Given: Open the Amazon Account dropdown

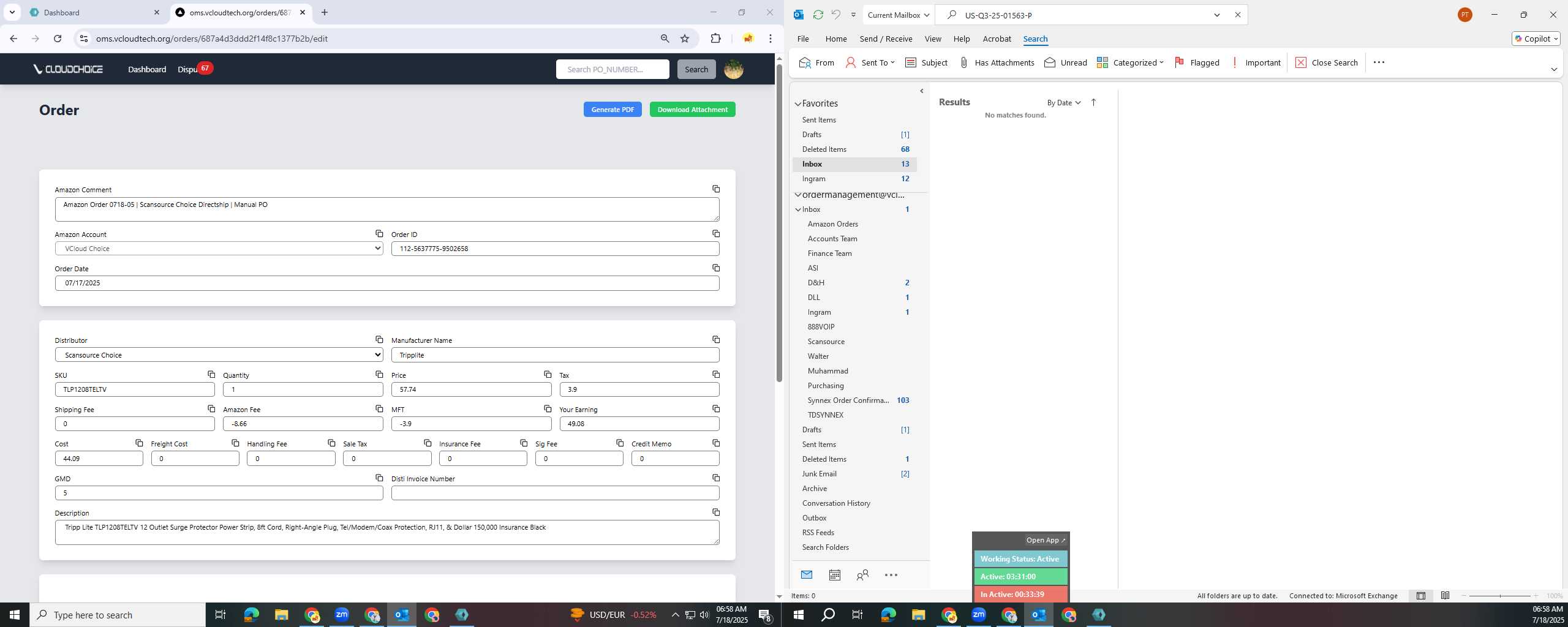Looking at the screenshot, I should pos(219,249).
